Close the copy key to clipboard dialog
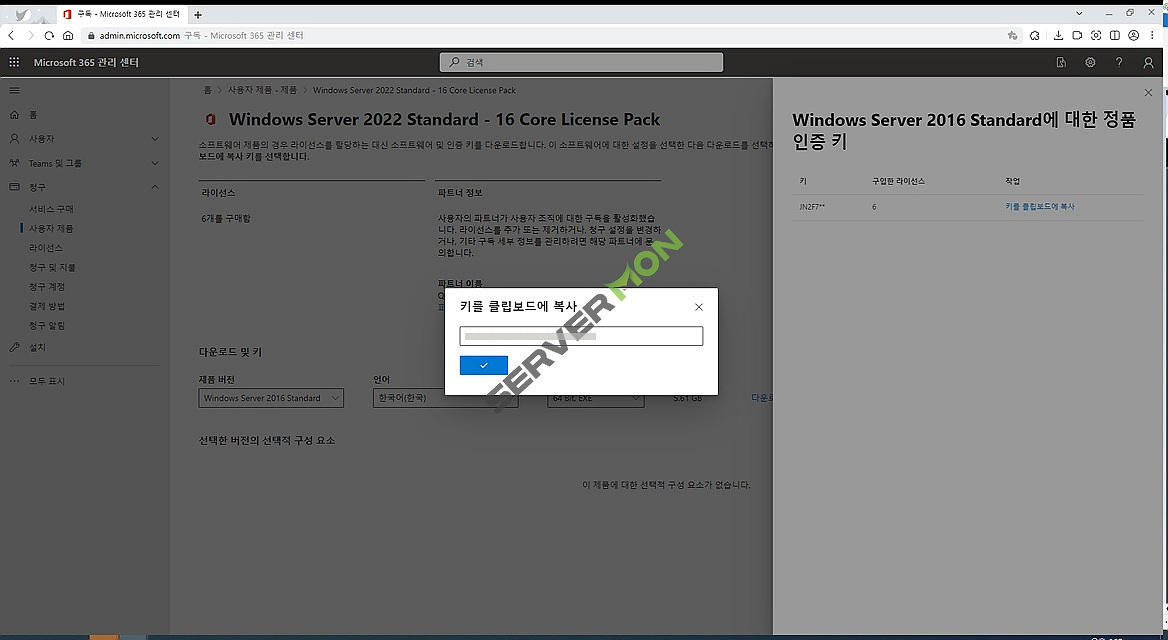The height and width of the screenshot is (640, 1168). pos(699,307)
